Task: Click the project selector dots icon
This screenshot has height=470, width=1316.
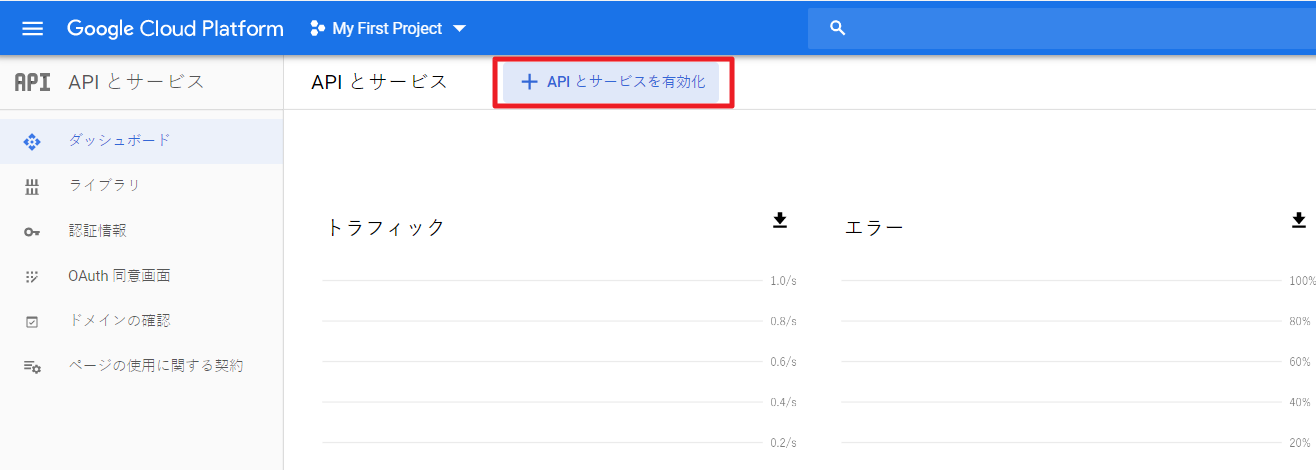Action: [318, 28]
